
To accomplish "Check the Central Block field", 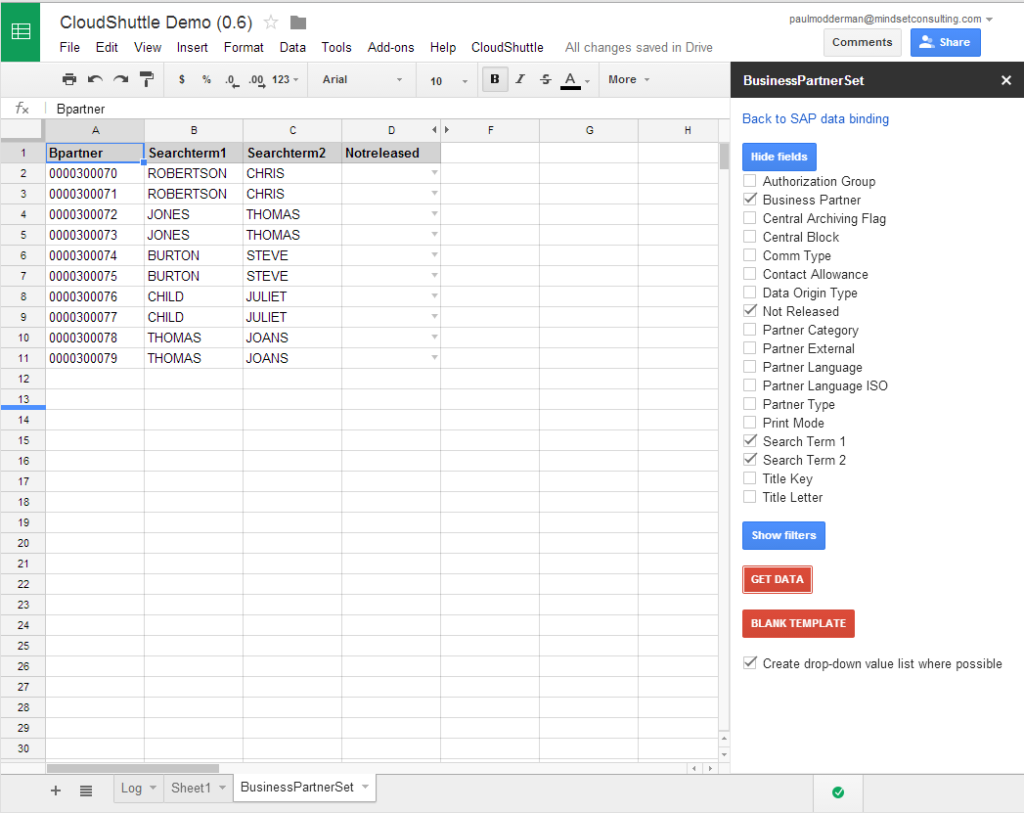I will coord(750,236).
